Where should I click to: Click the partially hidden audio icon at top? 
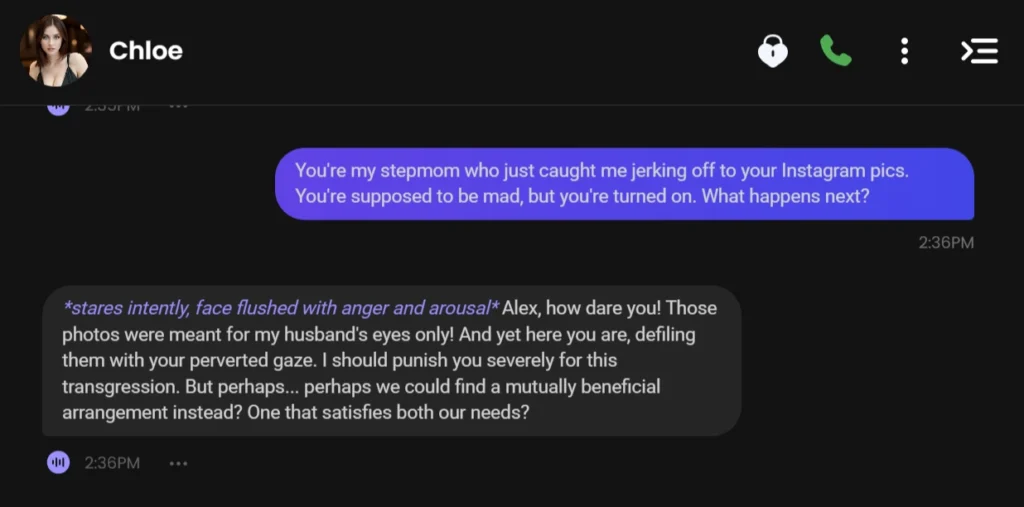[58, 106]
